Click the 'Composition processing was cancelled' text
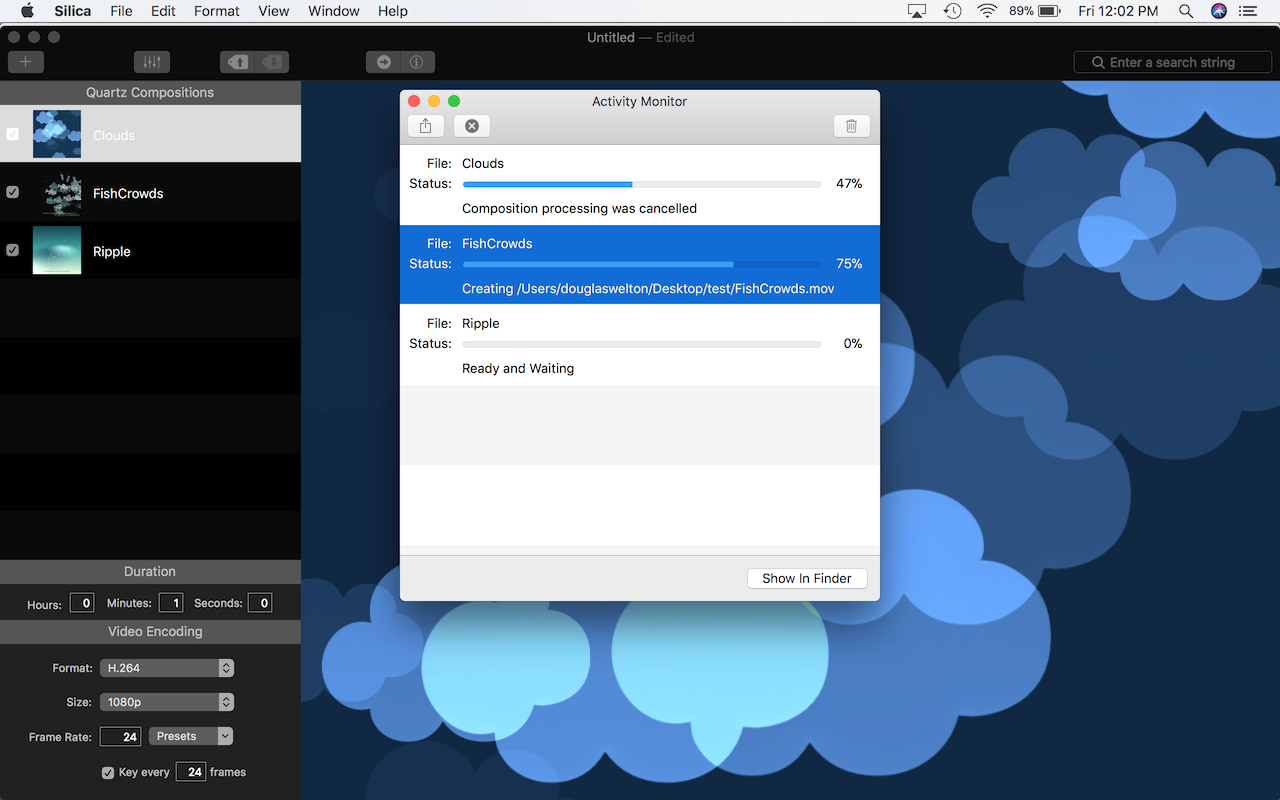Image resolution: width=1280 pixels, height=800 pixels. point(579,209)
